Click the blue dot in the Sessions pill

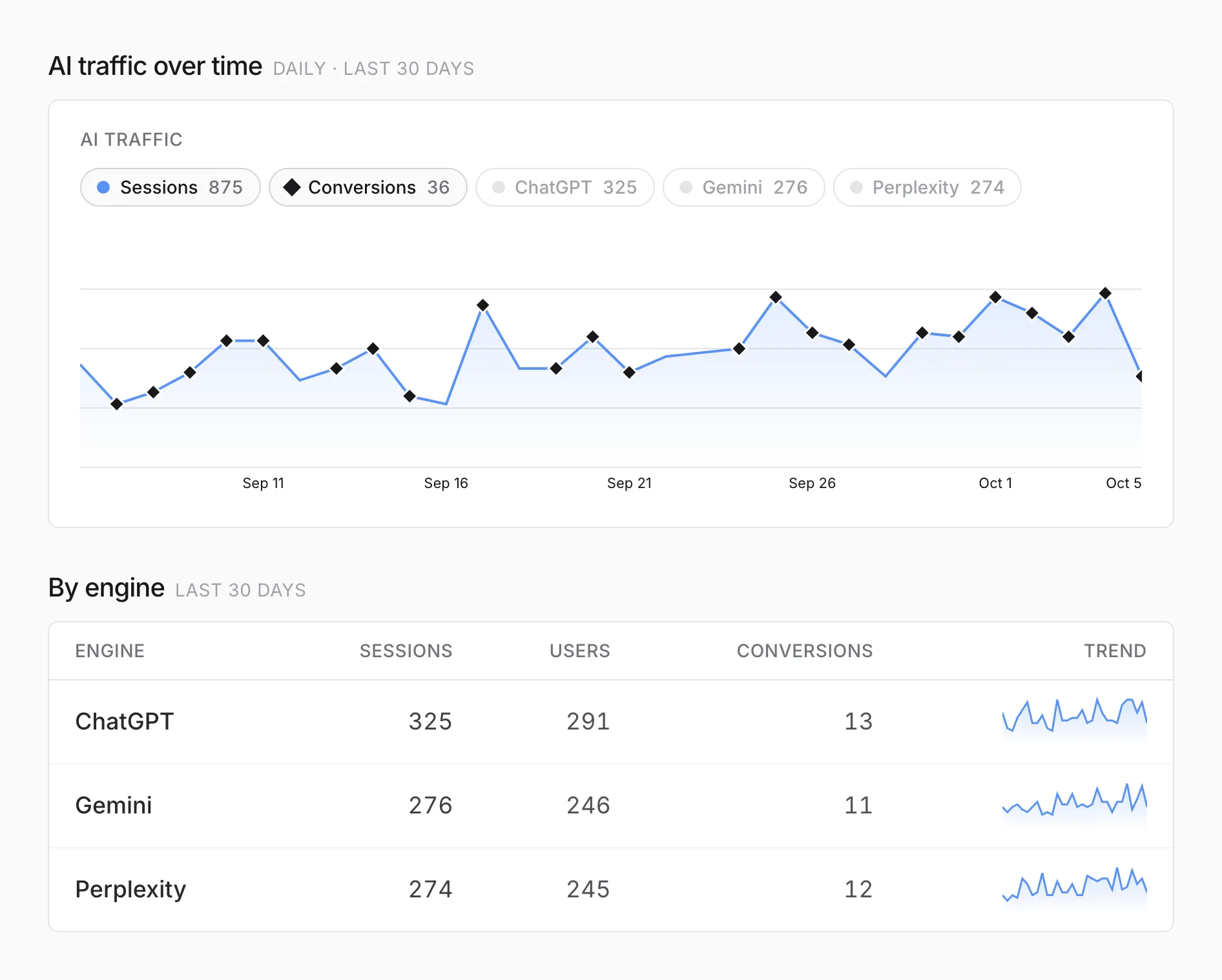103,187
